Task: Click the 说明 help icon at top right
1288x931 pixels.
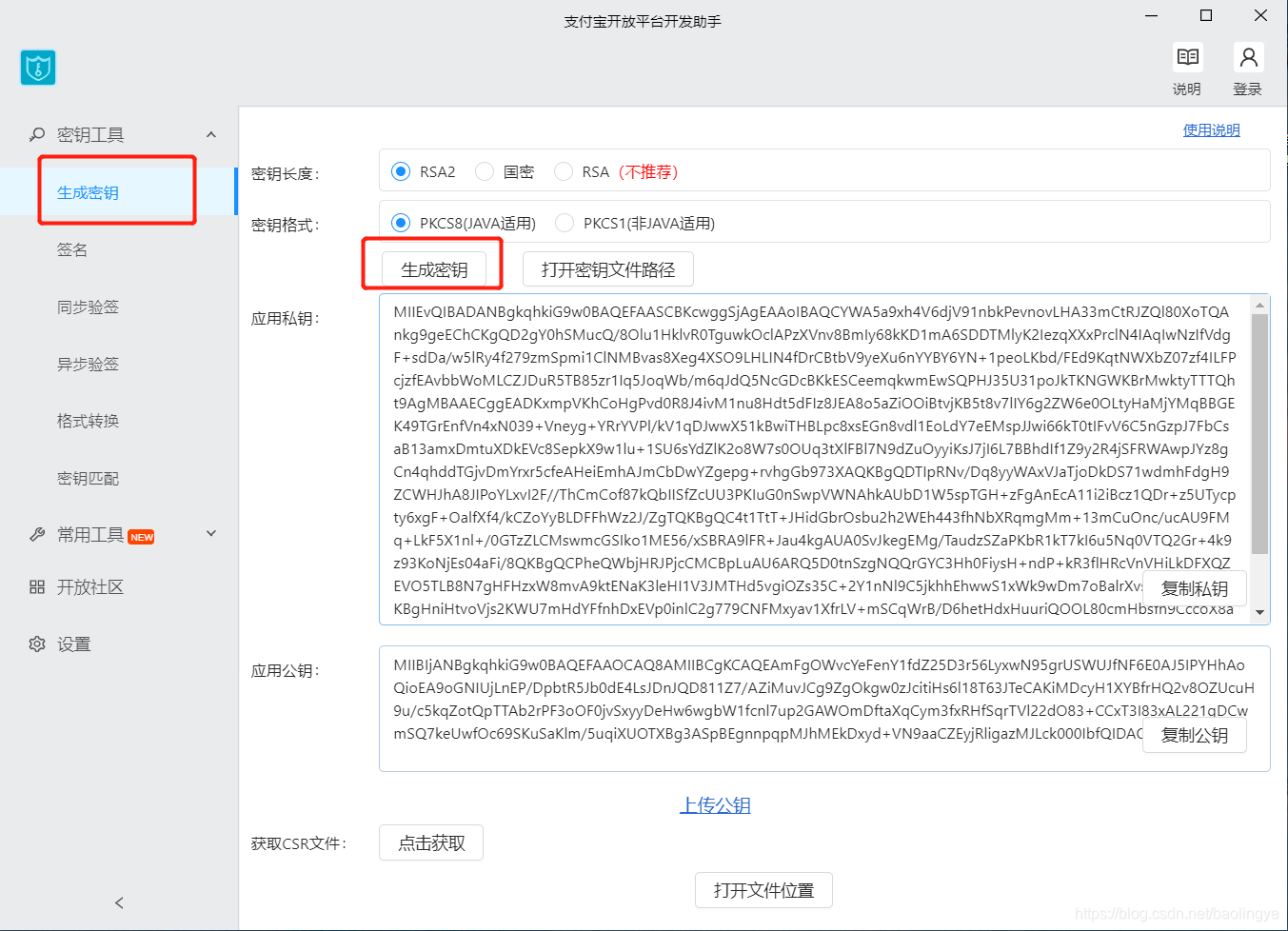Action: coord(1186,57)
